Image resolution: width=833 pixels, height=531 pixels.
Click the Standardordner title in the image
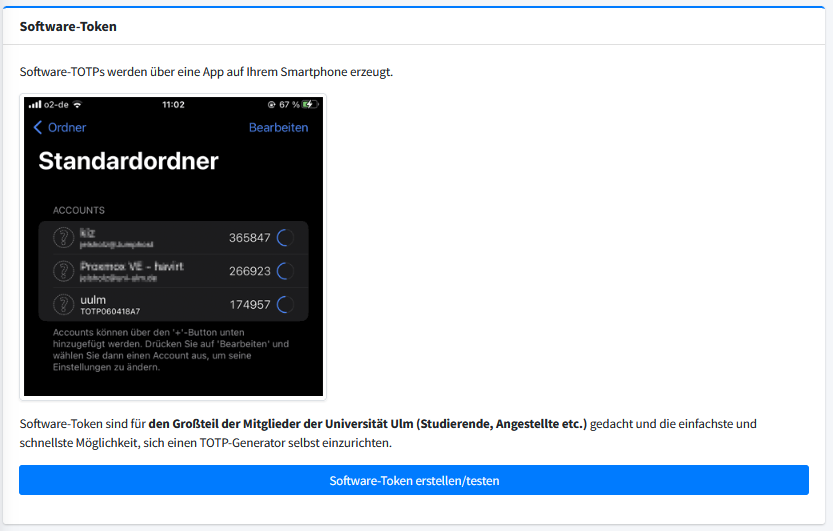128,161
